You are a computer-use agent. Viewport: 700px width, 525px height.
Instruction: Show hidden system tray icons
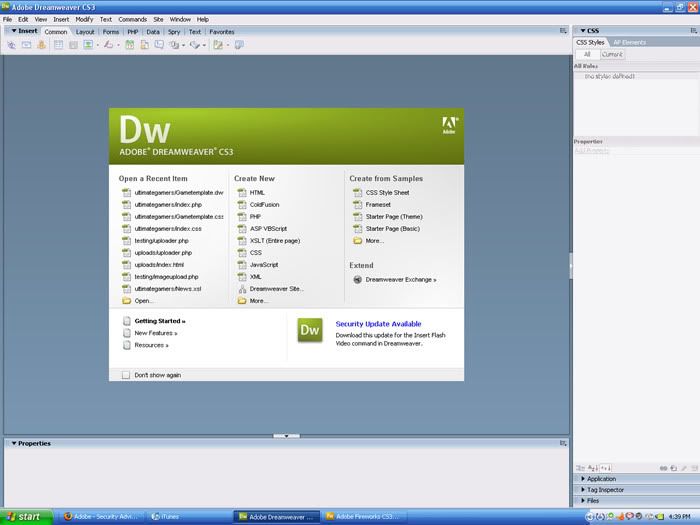[x=589, y=517]
